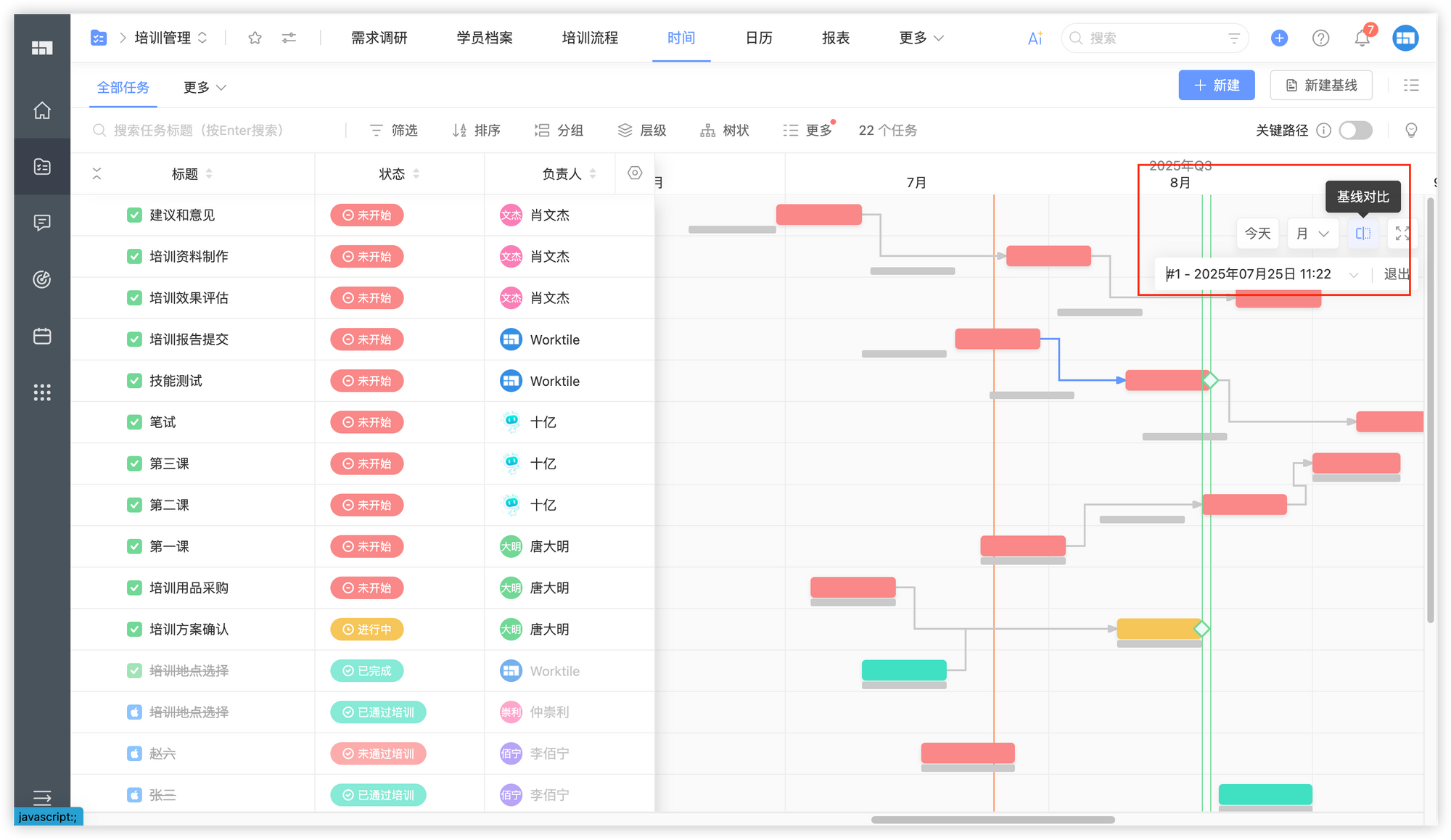Open the notifications bell
This screenshot has height=840, width=1451.
[x=1362, y=38]
